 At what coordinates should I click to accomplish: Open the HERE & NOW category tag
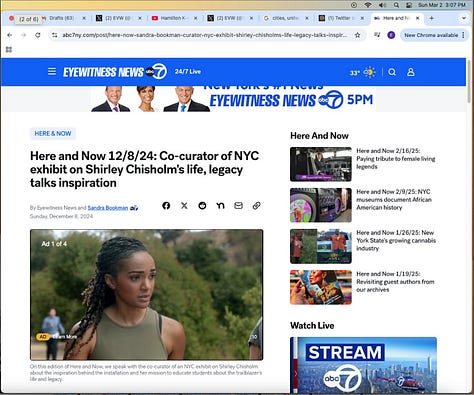pyautogui.click(x=53, y=134)
